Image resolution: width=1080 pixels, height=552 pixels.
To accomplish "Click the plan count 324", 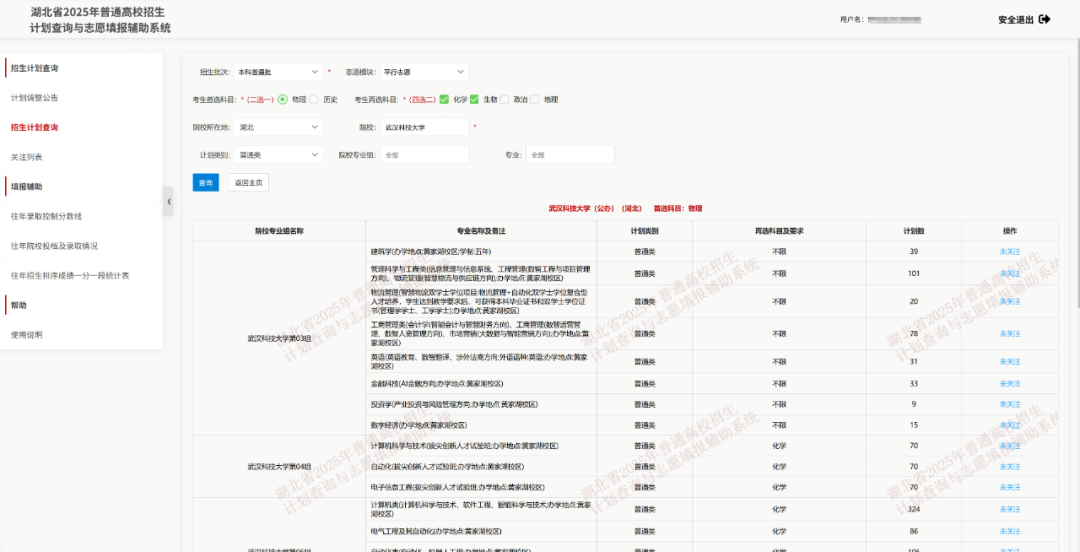I will pyautogui.click(x=913, y=509).
